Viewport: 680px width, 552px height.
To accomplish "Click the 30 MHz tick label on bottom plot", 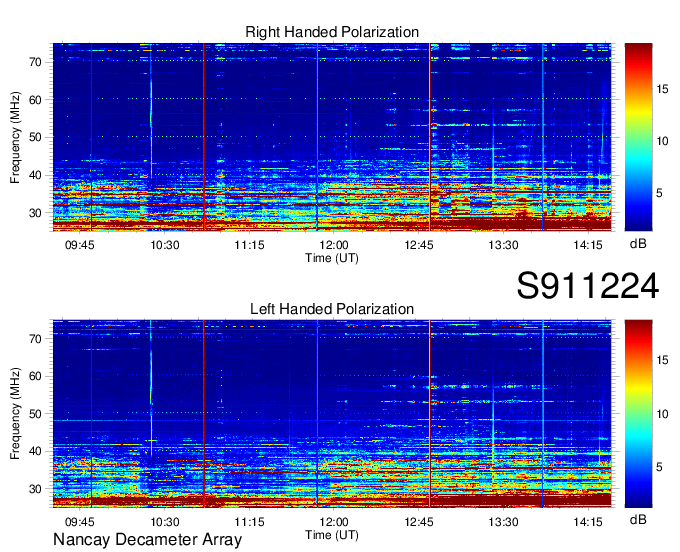I will 36,490.
